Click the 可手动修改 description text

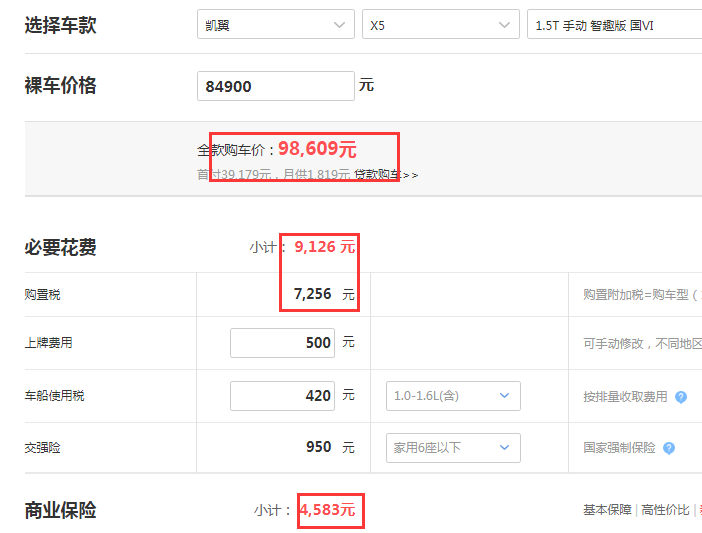pos(642,343)
